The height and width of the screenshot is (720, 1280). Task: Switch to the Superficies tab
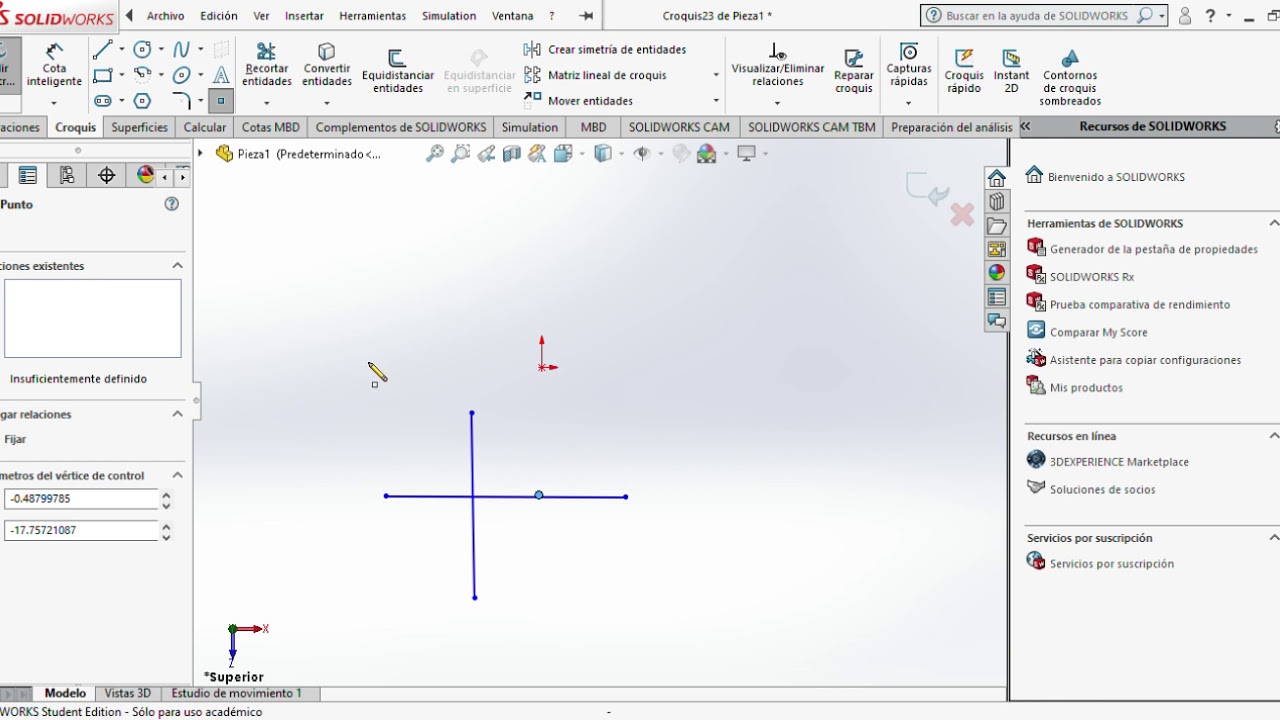tap(139, 127)
